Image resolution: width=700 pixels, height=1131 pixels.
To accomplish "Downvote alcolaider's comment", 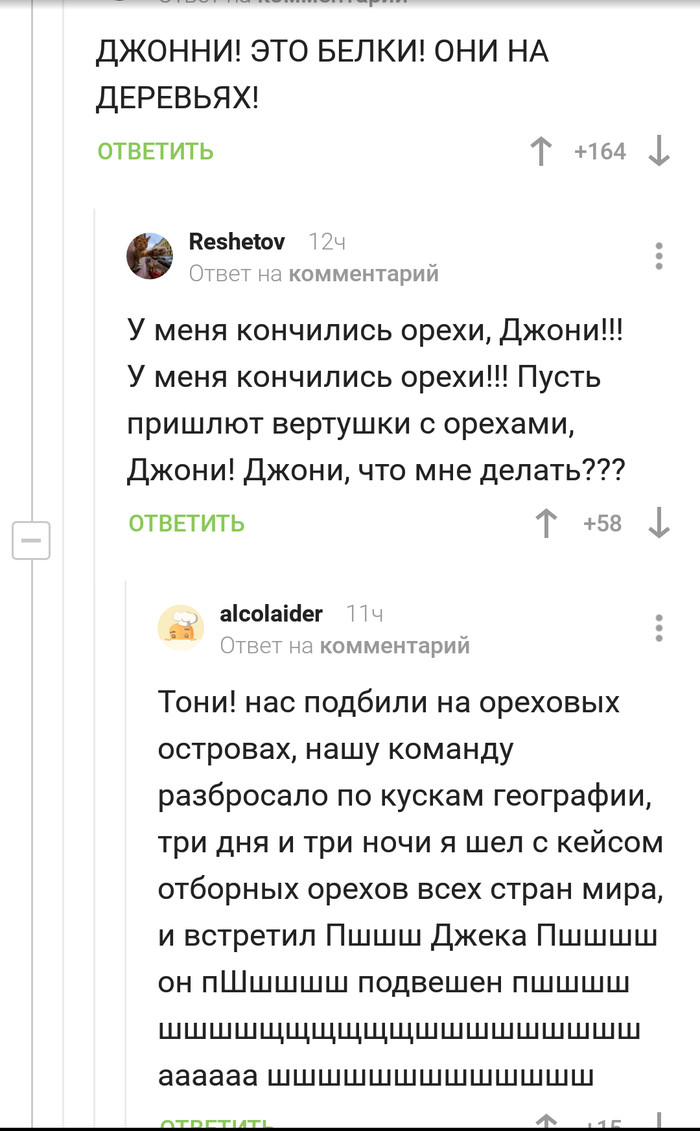I will [x=659, y=1124].
